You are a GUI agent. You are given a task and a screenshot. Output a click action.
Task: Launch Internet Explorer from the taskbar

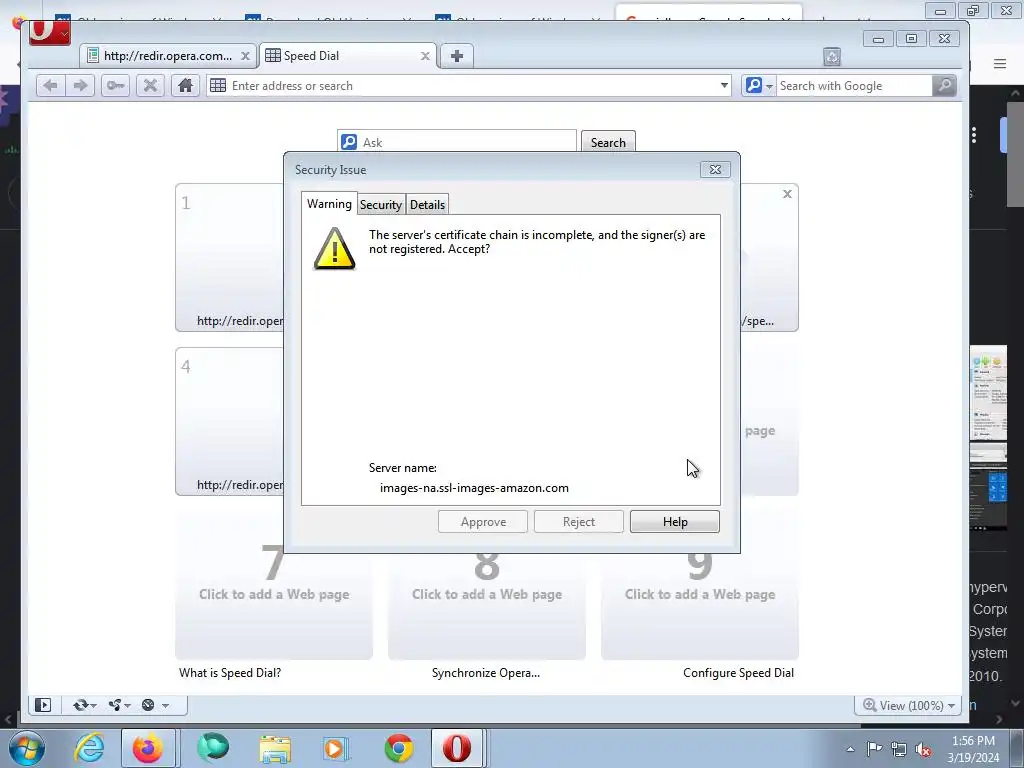(89, 748)
